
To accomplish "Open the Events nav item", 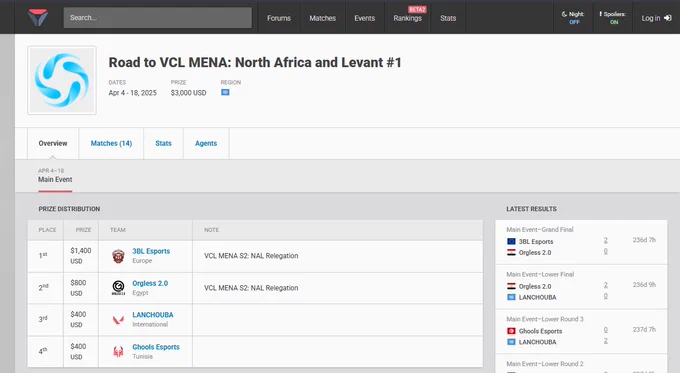I will click(364, 18).
